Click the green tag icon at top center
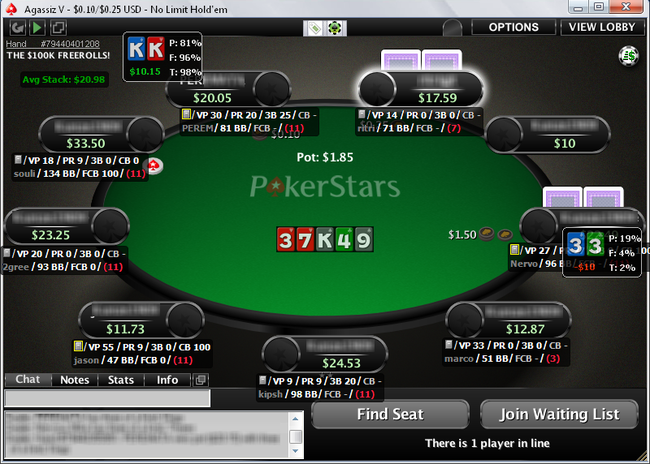The height and width of the screenshot is (464, 650). coord(315,28)
